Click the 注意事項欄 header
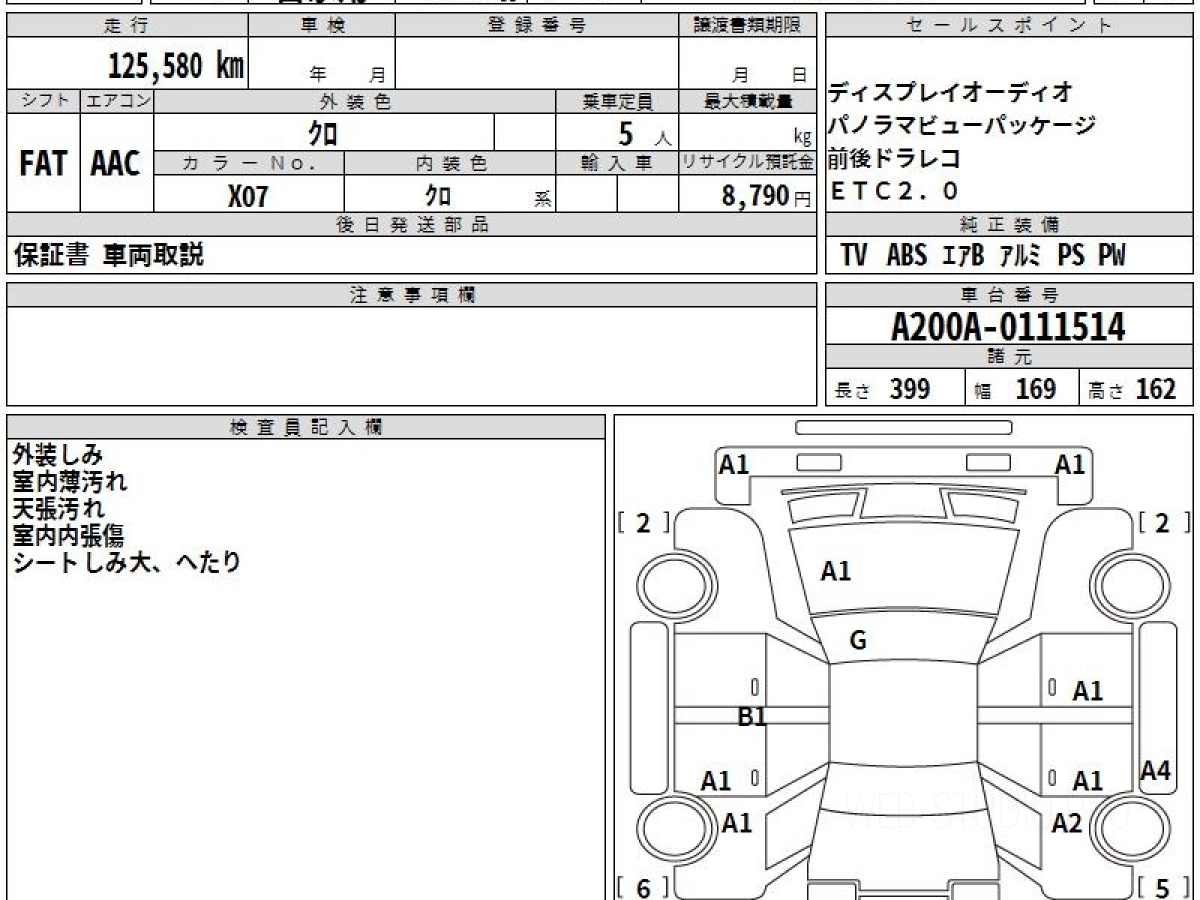This screenshot has height=900, width=1200. tap(412, 295)
